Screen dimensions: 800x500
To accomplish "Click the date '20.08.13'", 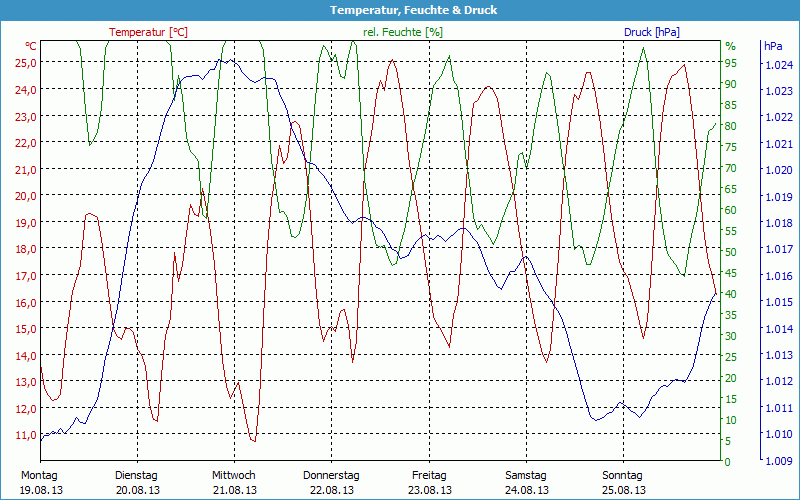I will [x=138, y=490].
